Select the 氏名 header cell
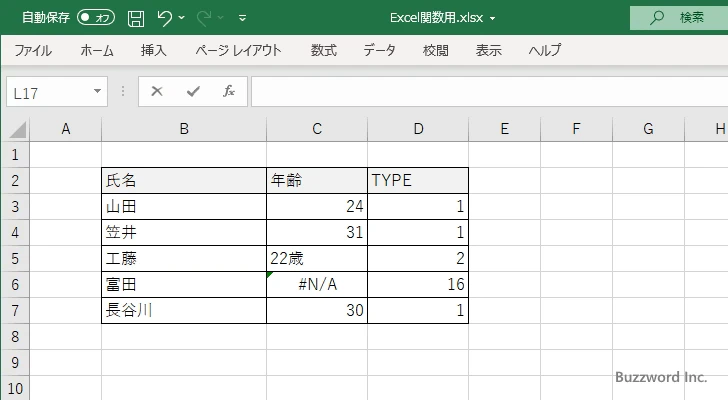728x400 pixels. point(184,181)
